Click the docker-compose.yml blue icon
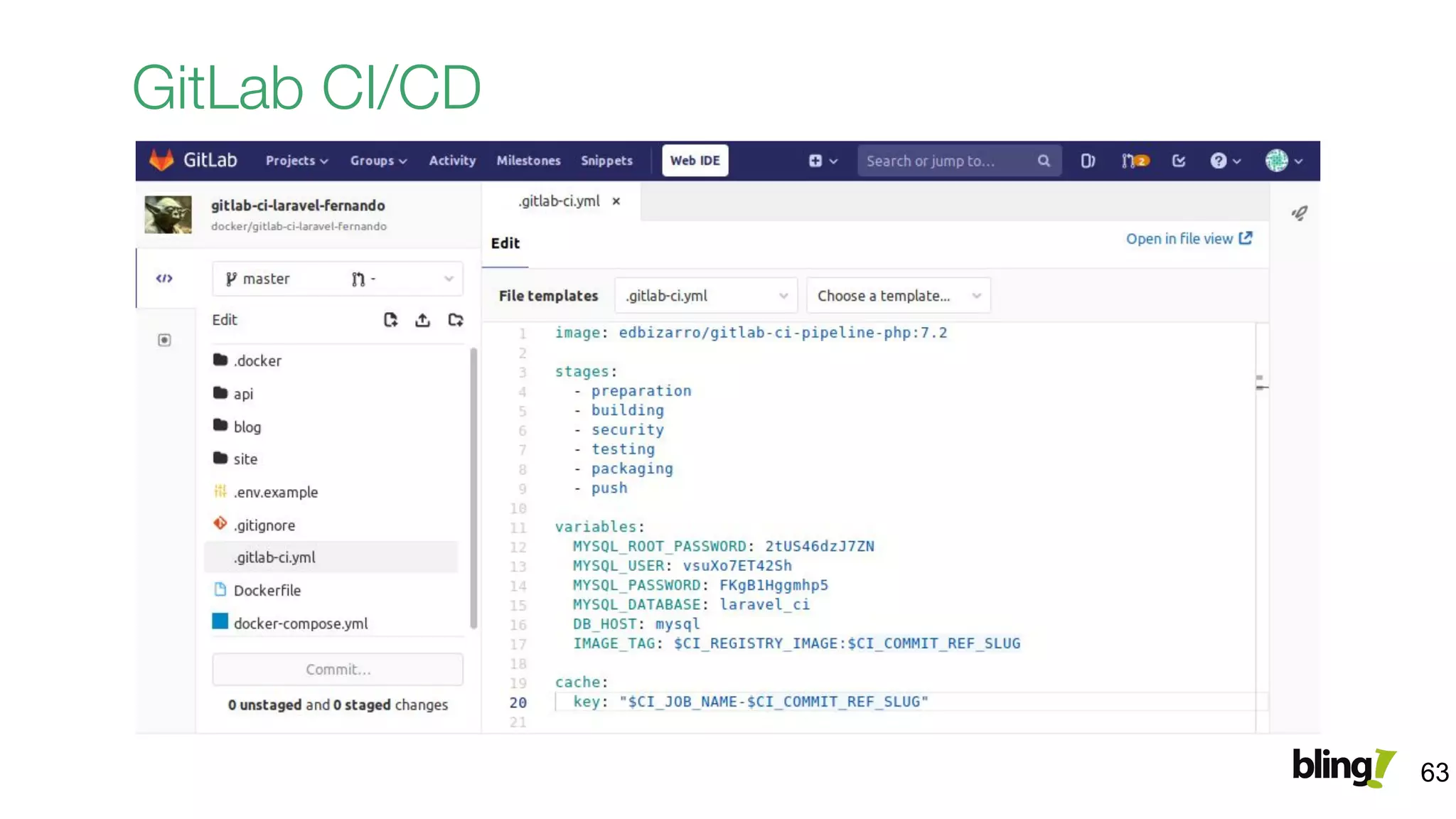1456x819 pixels. pos(220,621)
